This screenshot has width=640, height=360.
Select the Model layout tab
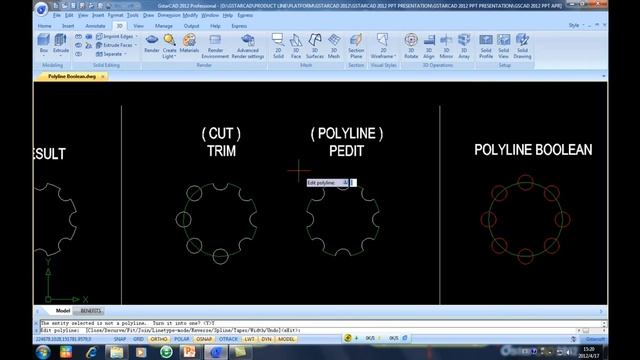coord(62,311)
